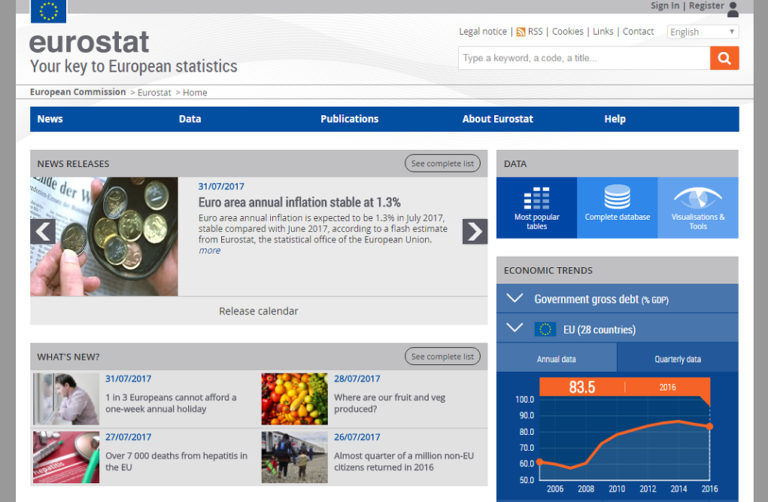The height and width of the screenshot is (502, 768).
Task: Click the 'more' link under inflation article
Action: click(x=210, y=251)
